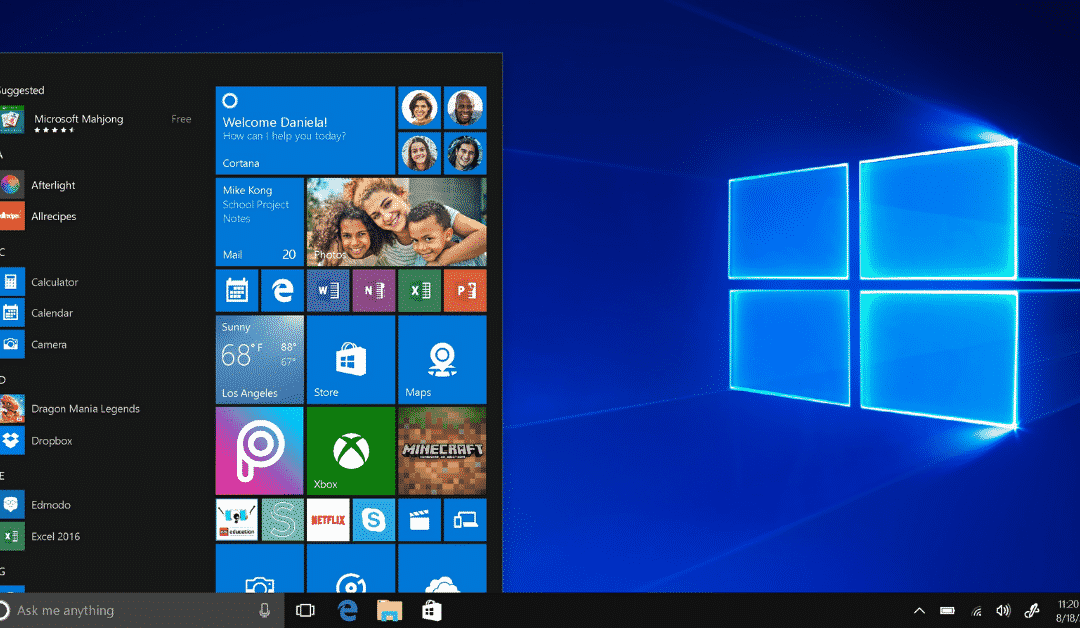
Task: Select the bottom-right contact photo tile
Action: point(465,153)
